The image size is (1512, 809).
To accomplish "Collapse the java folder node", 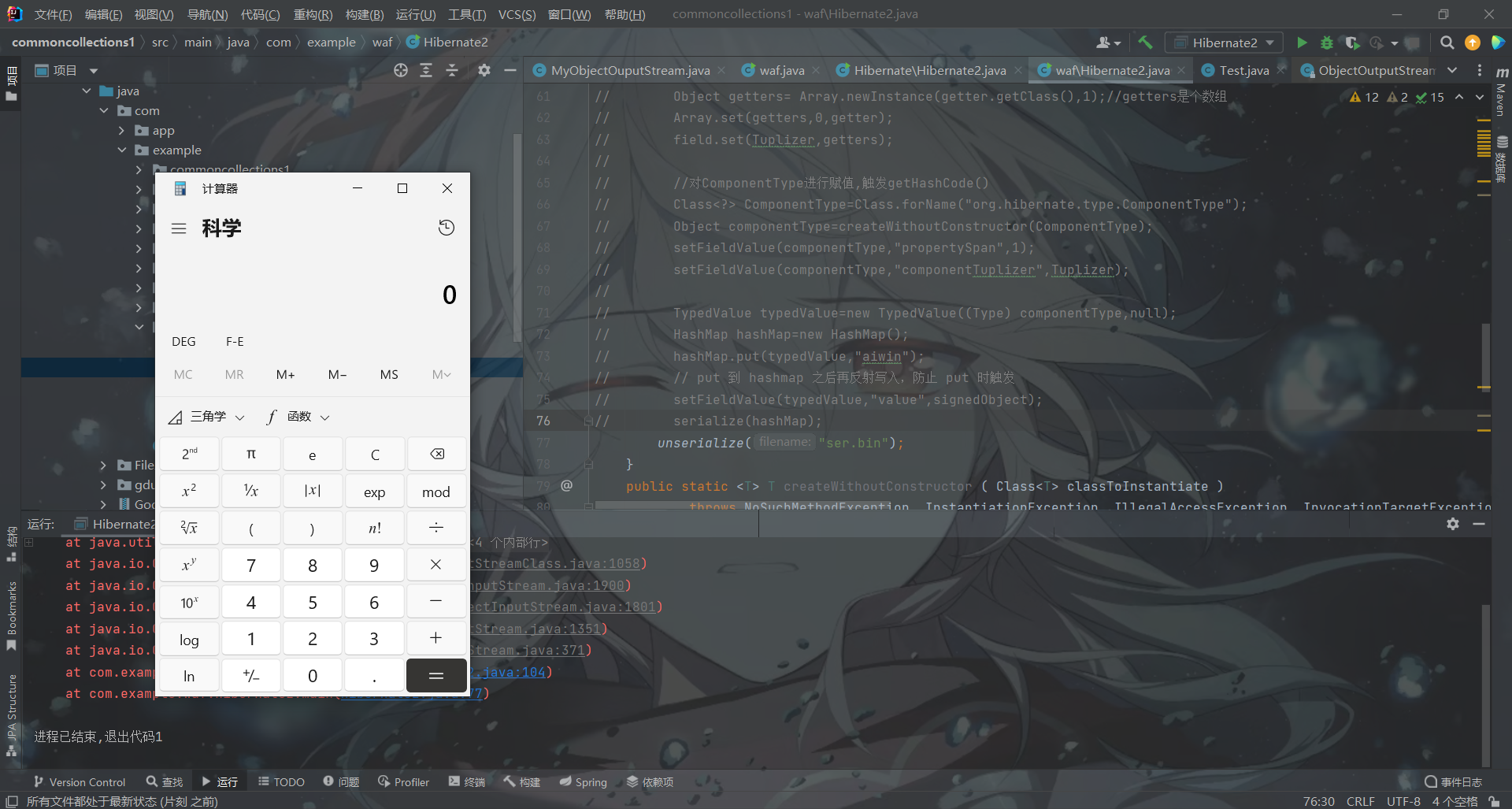I will pos(87,91).
